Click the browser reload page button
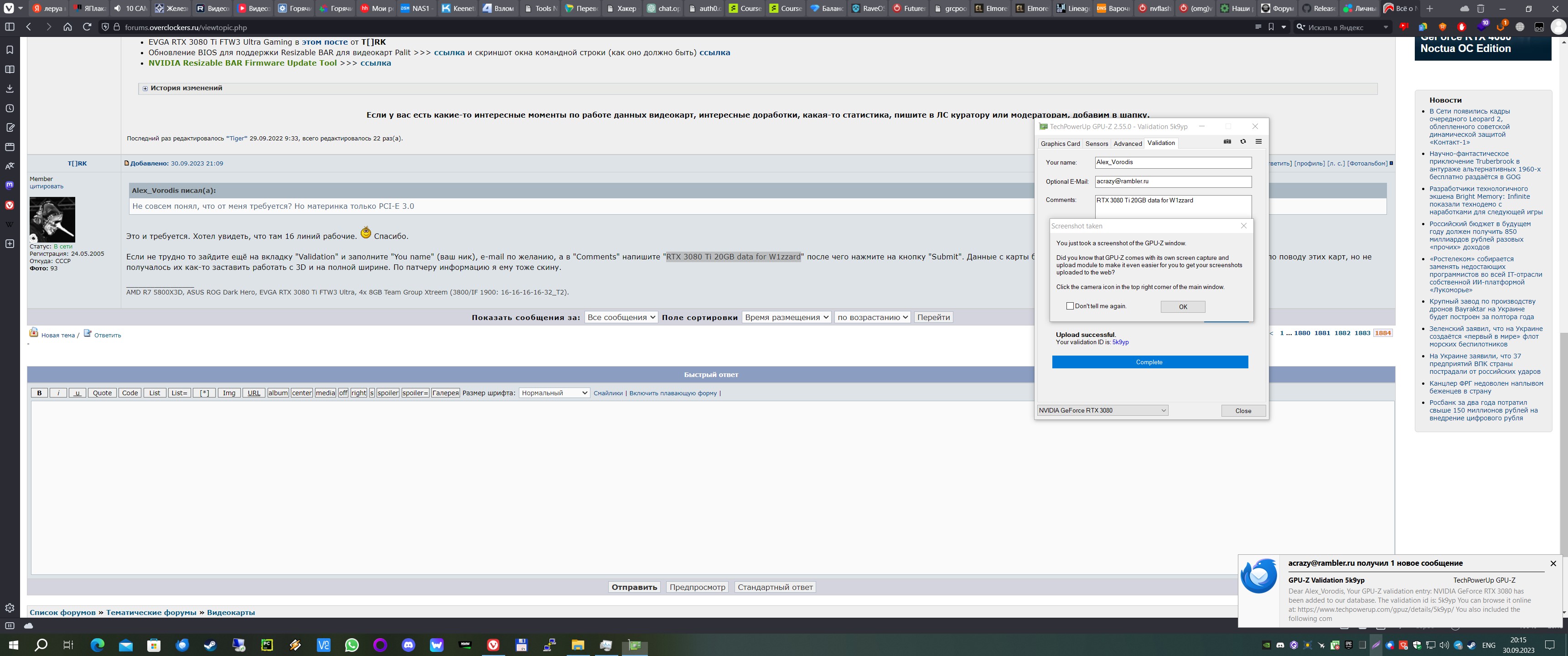The height and width of the screenshot is (656, 1568). point(87,27)
